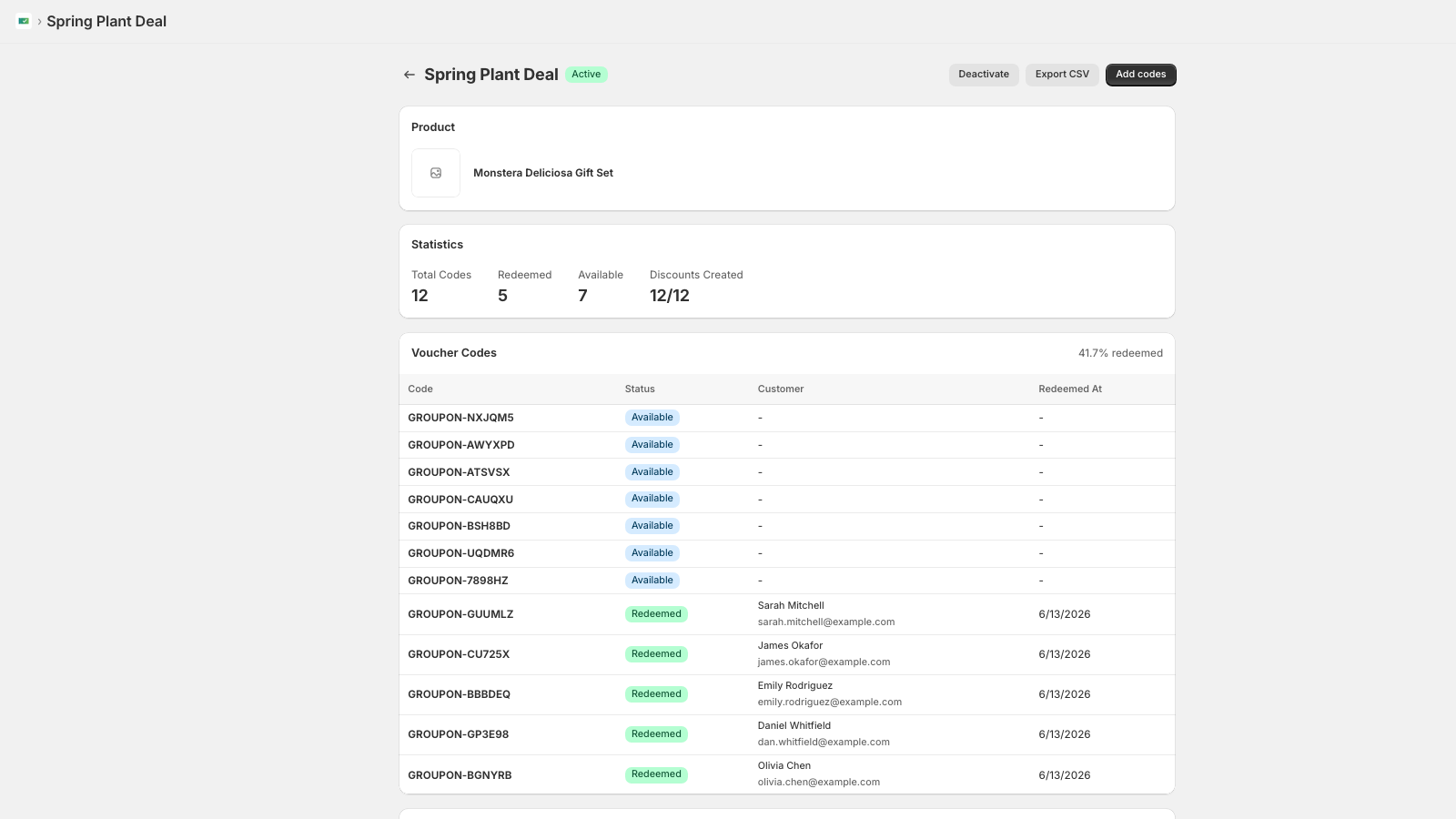1456x819 pixels.
Task: Click the Redeemed At column header
Action: pyautogui.click(x=1070, y=389)
